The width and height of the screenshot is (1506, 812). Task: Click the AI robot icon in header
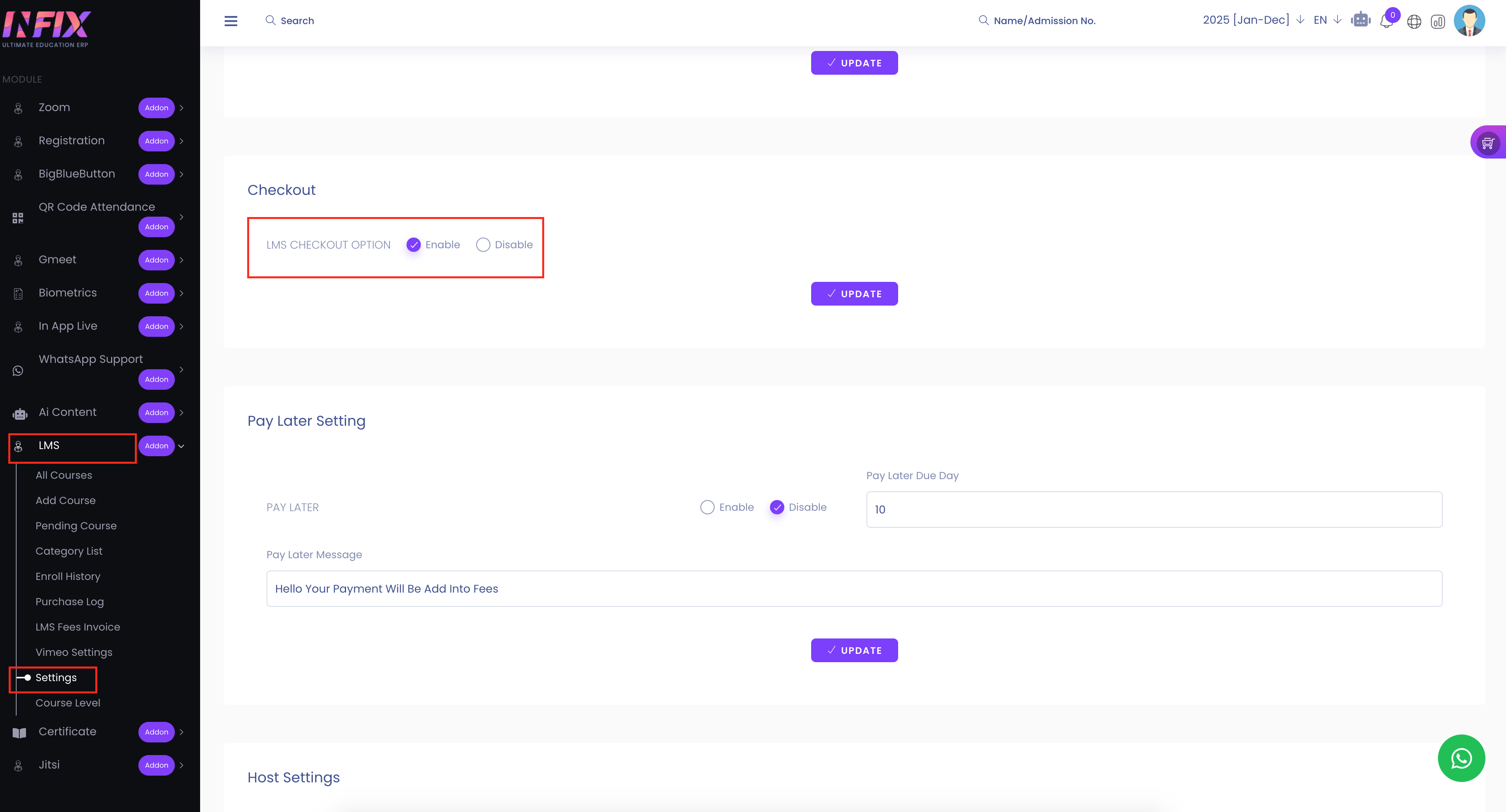pos(1360,21)
